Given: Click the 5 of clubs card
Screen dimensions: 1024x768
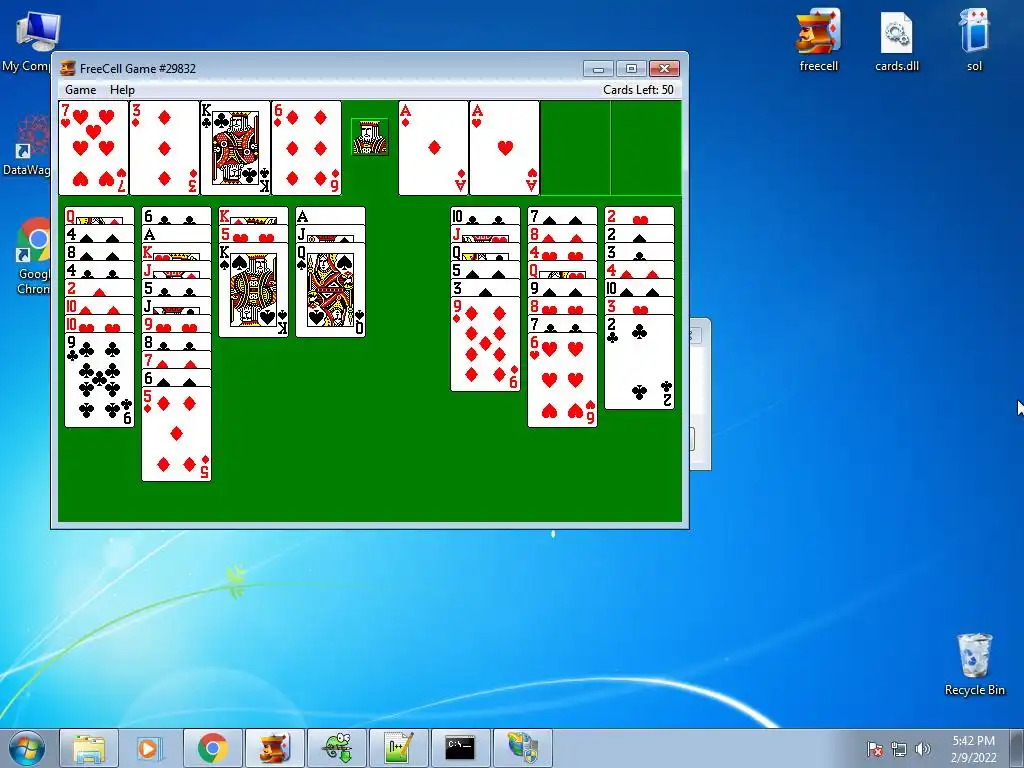Looking at the screenshot, I should click(176, 288).
